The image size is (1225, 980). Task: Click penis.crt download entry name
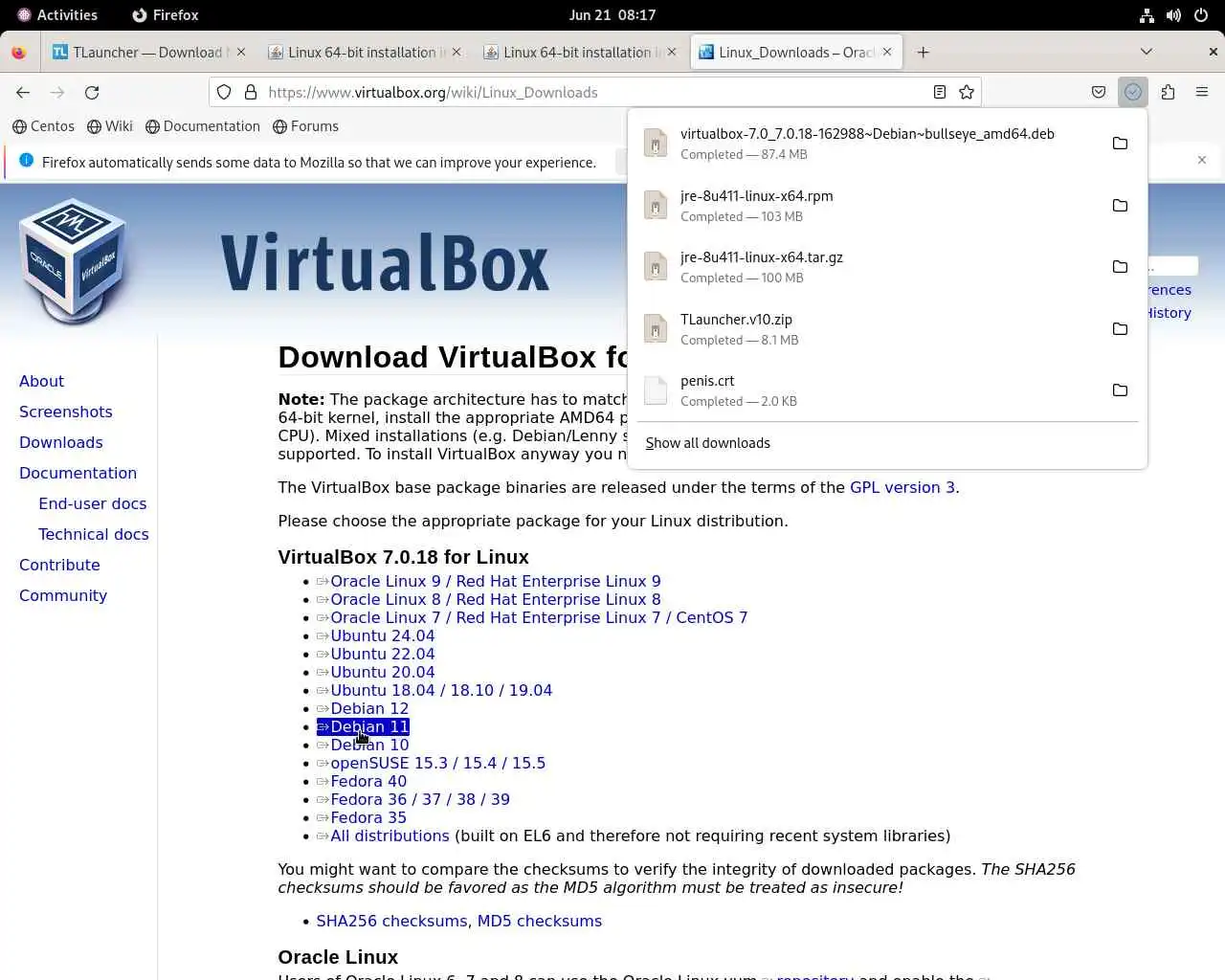(707, 381)
